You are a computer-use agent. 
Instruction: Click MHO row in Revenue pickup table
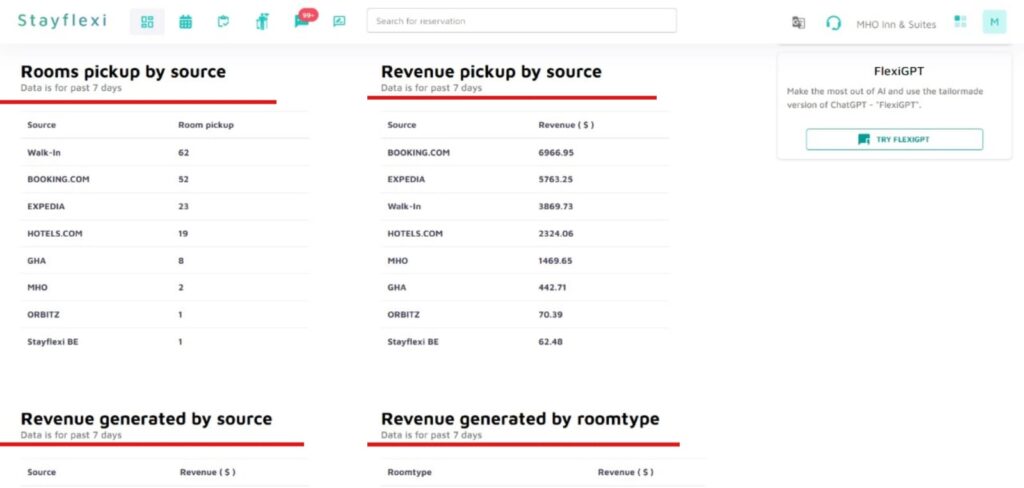coord(525,261)
